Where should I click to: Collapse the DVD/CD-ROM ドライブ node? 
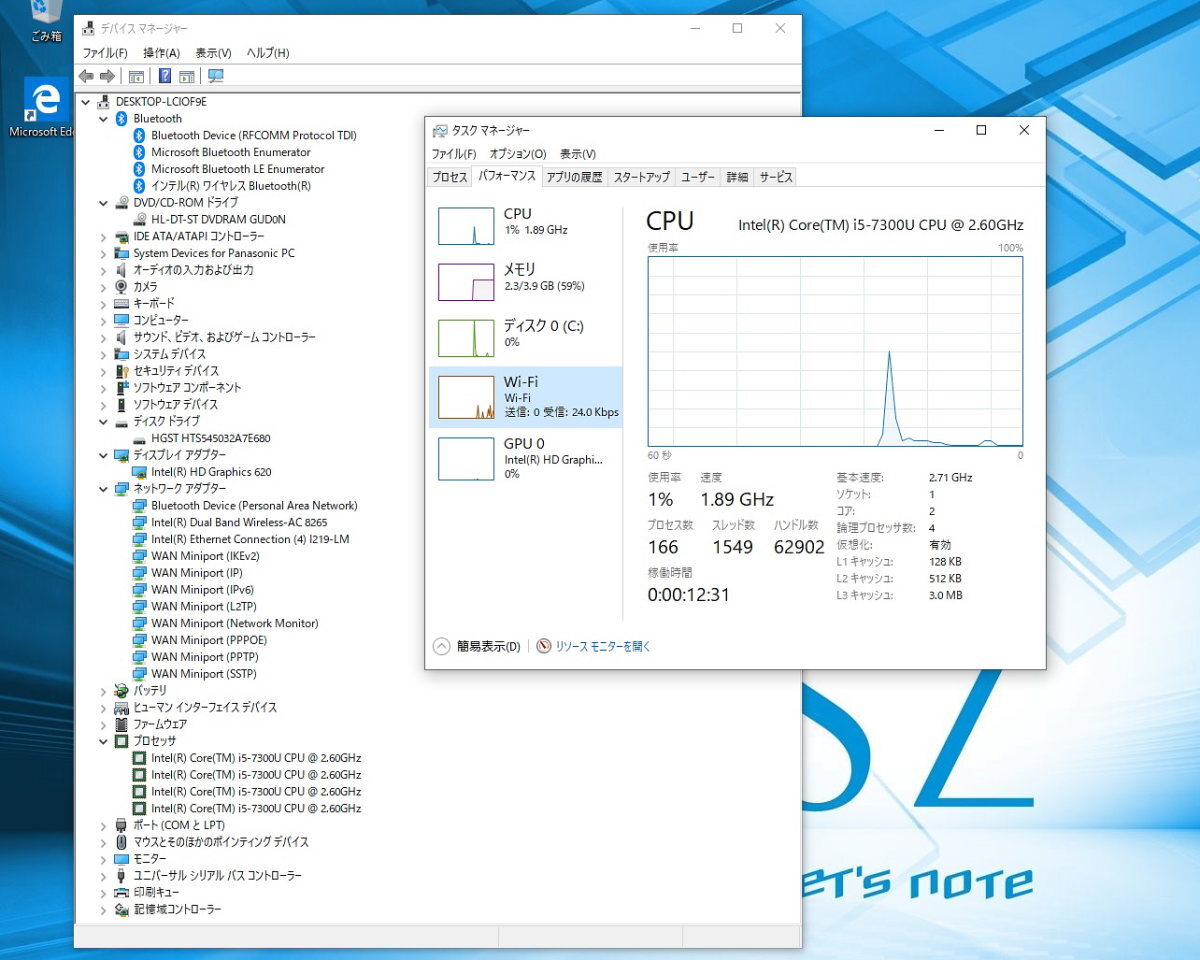tap(103, 202)
